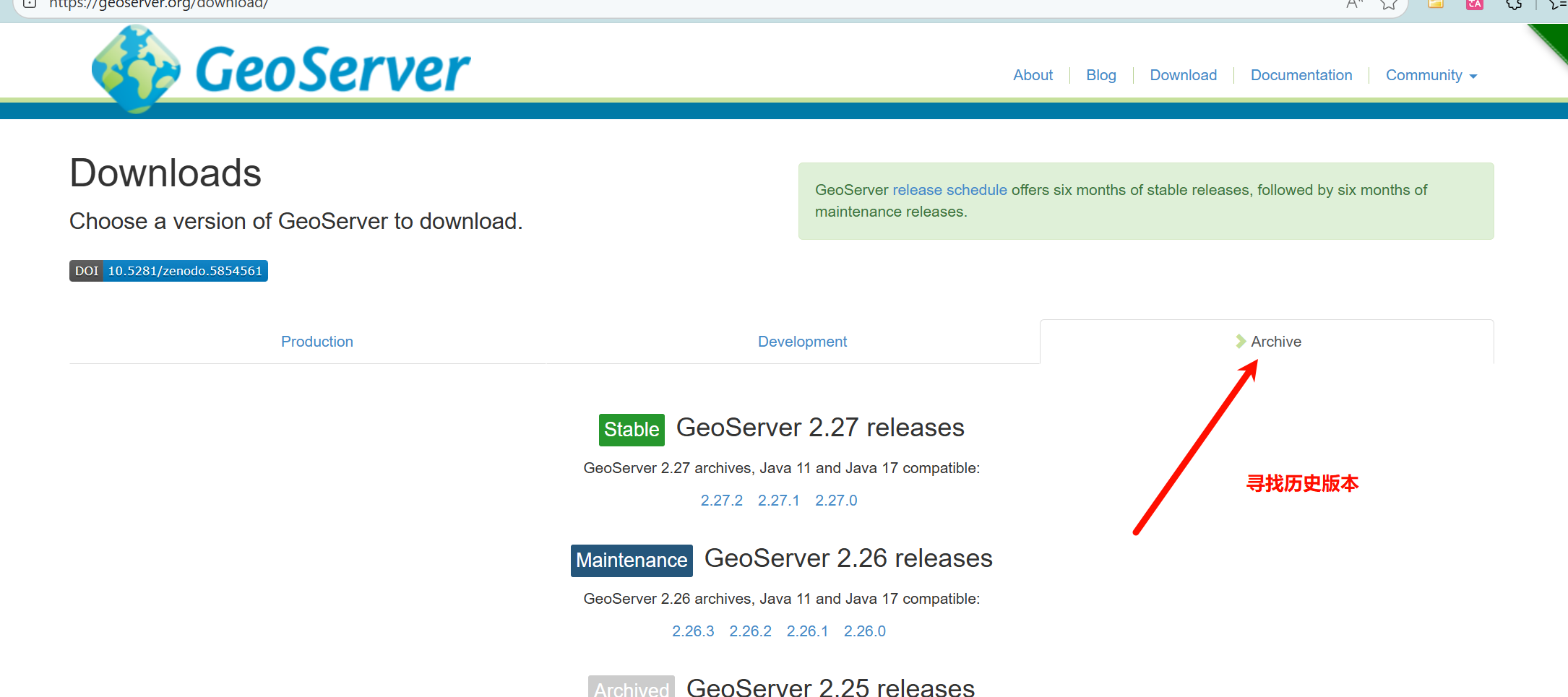Click the Stable green badge
1568x697 pixels.
tap(632, 430)
